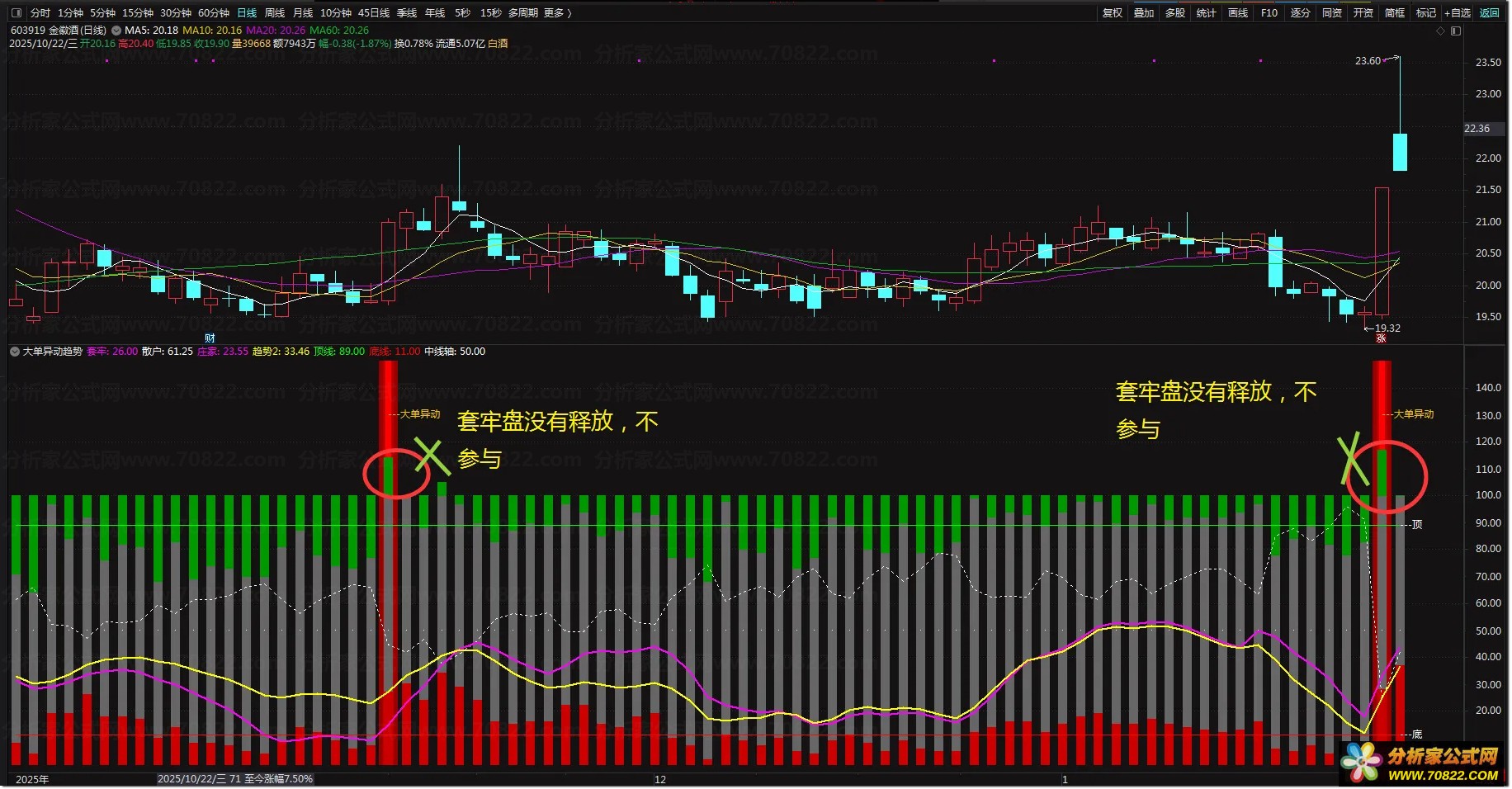
Task: Click the 19.32 low price label
Action: (1387, 328)
